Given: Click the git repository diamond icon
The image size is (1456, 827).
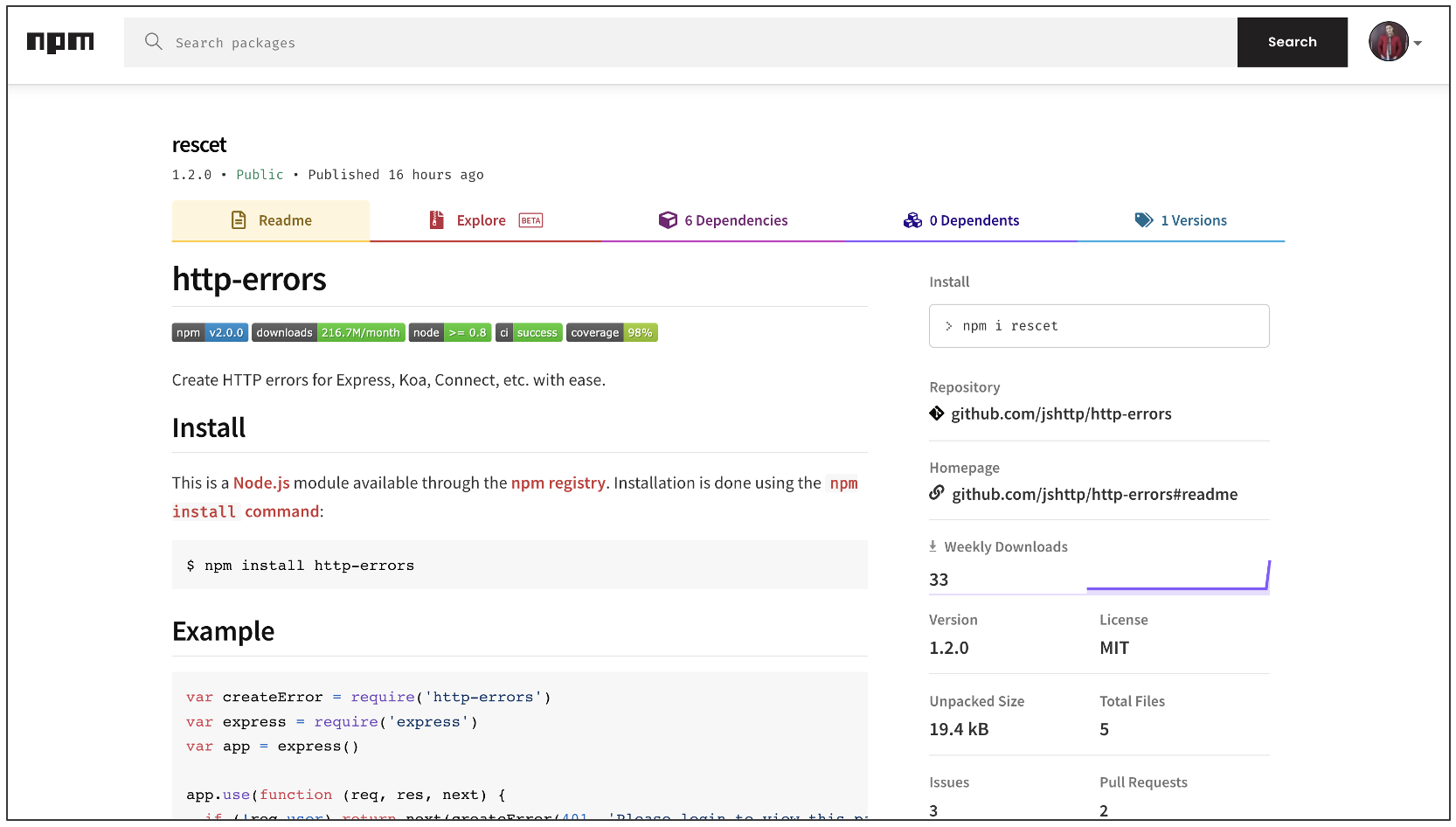Looking at the screenshot, I should pos(937,413).
